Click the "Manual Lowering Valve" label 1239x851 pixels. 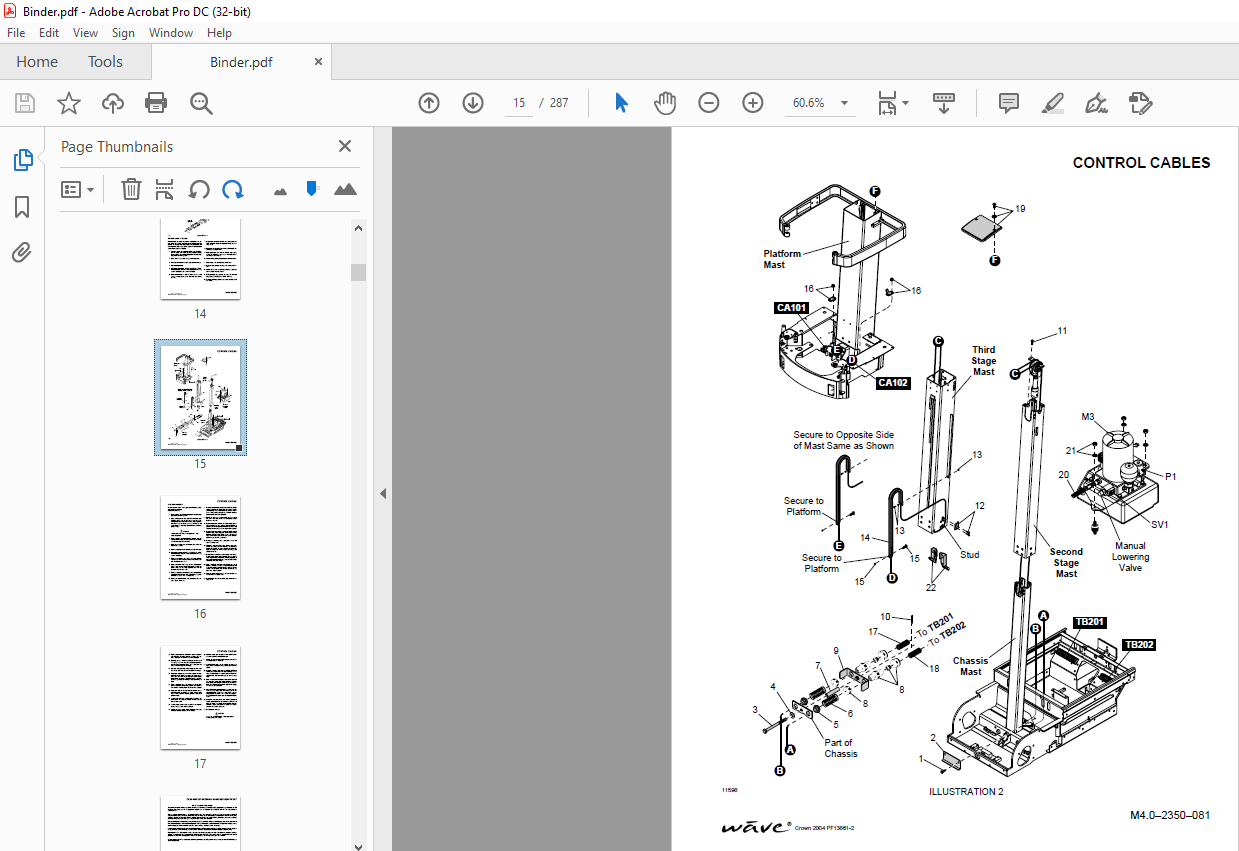click(x=1130, y=557)
